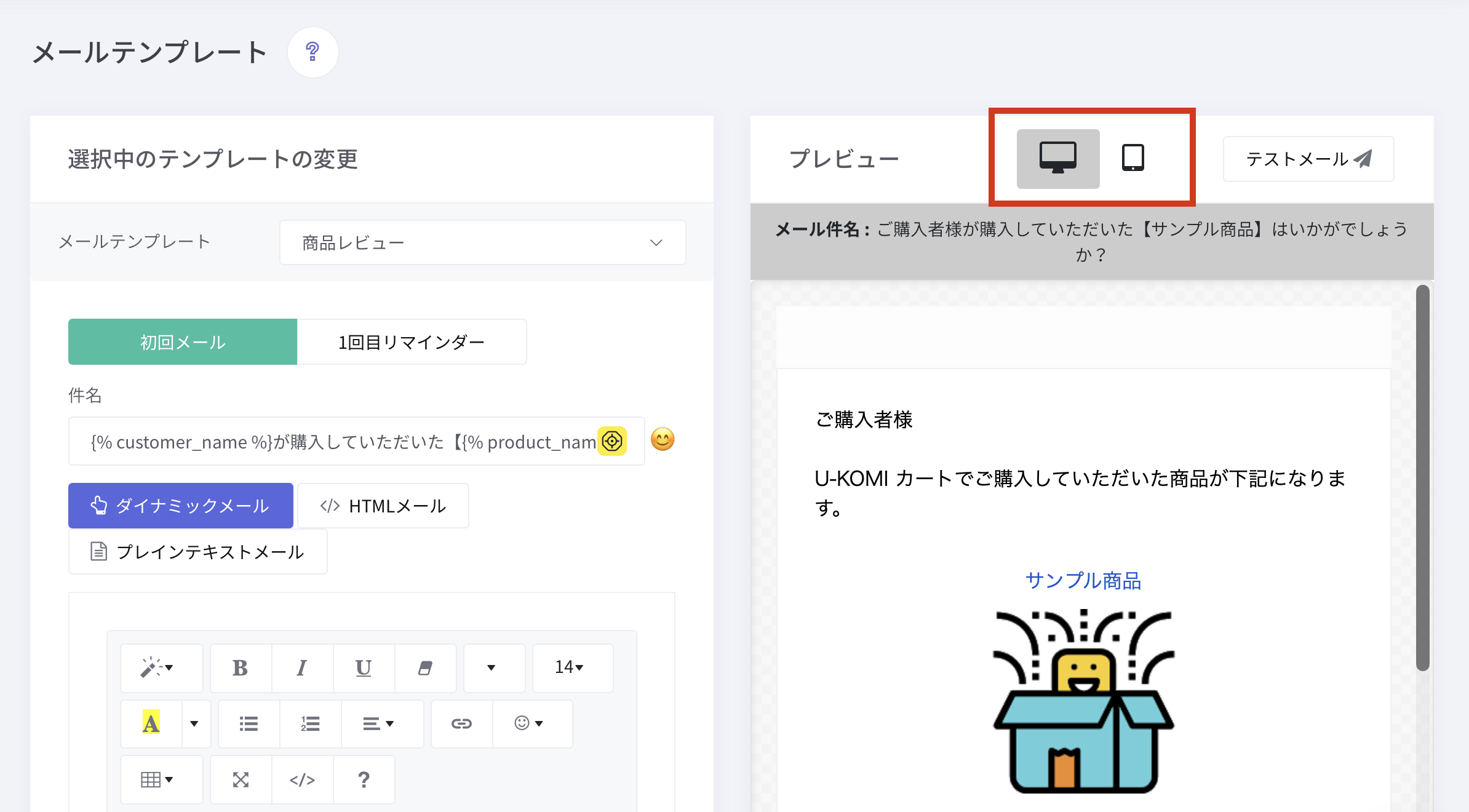The height and width of the screenshot is (812, 1469).
Task: Switch preview to mobile tablet view
Action: pos(1133,158)
